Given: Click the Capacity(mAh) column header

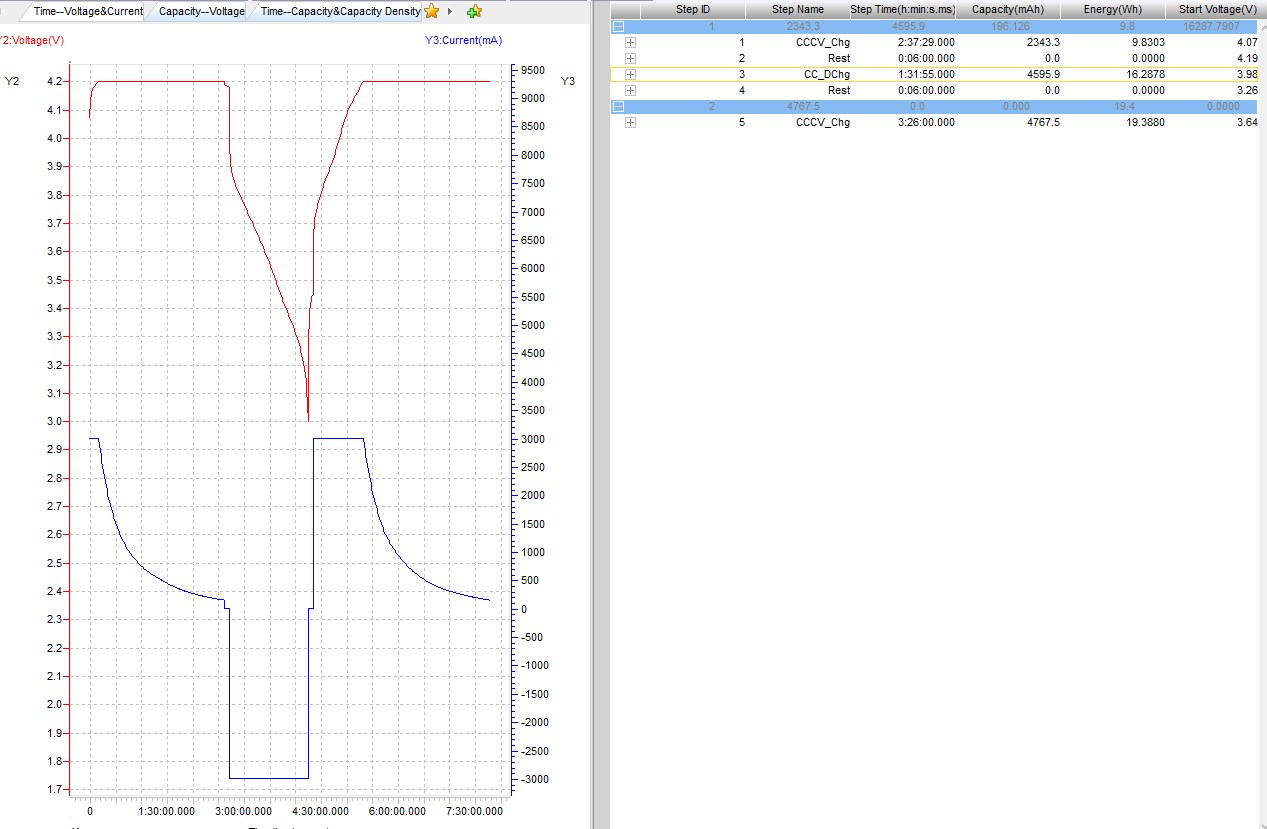Looking at the screenshot, I should pyautogui.click(x=1008, y=9).
